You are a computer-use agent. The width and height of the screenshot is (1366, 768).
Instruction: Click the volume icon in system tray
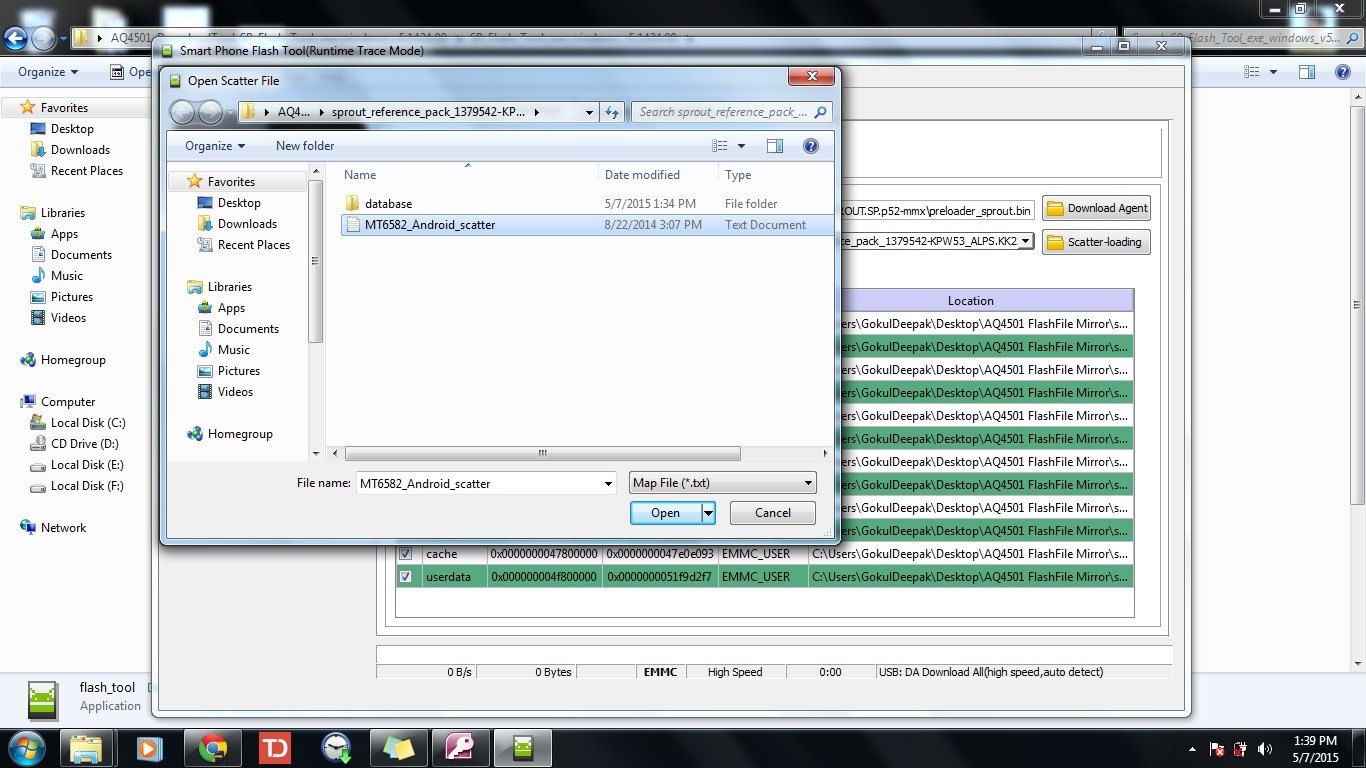coord(1265,749)
